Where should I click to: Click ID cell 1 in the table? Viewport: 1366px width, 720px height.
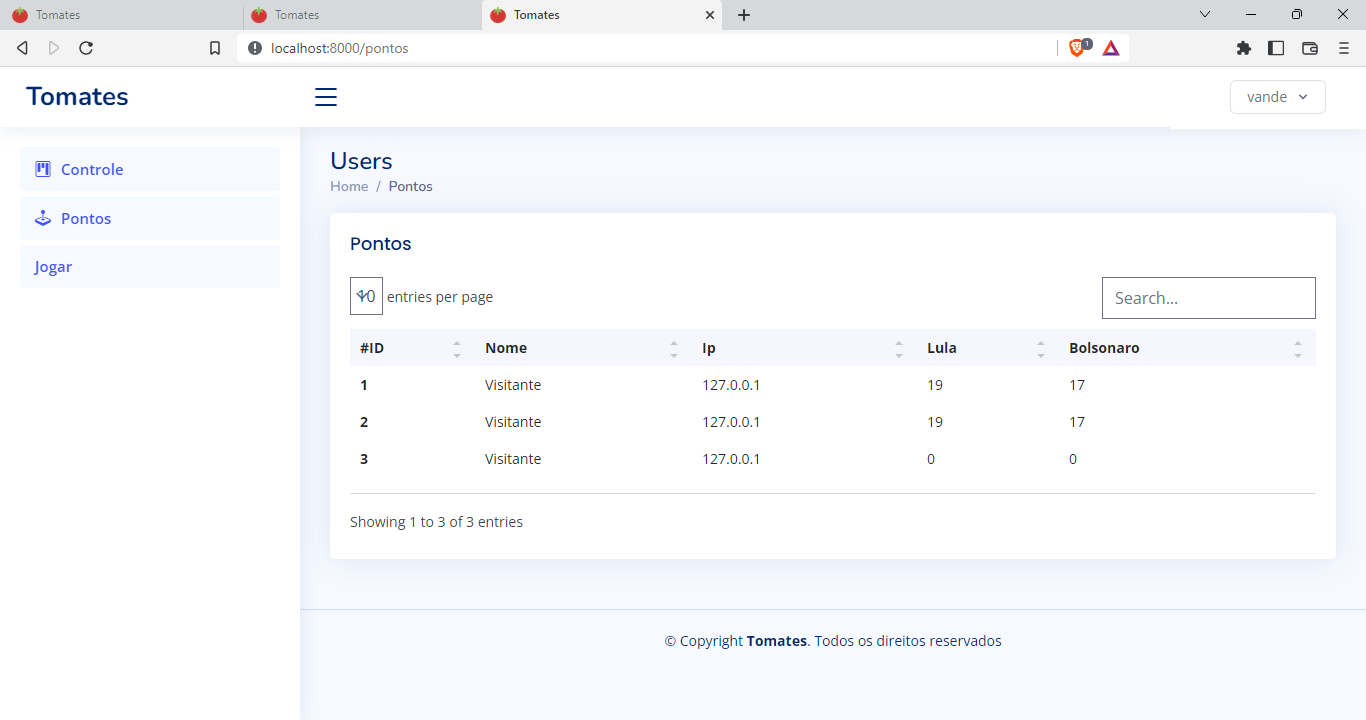tap(364, 385)
